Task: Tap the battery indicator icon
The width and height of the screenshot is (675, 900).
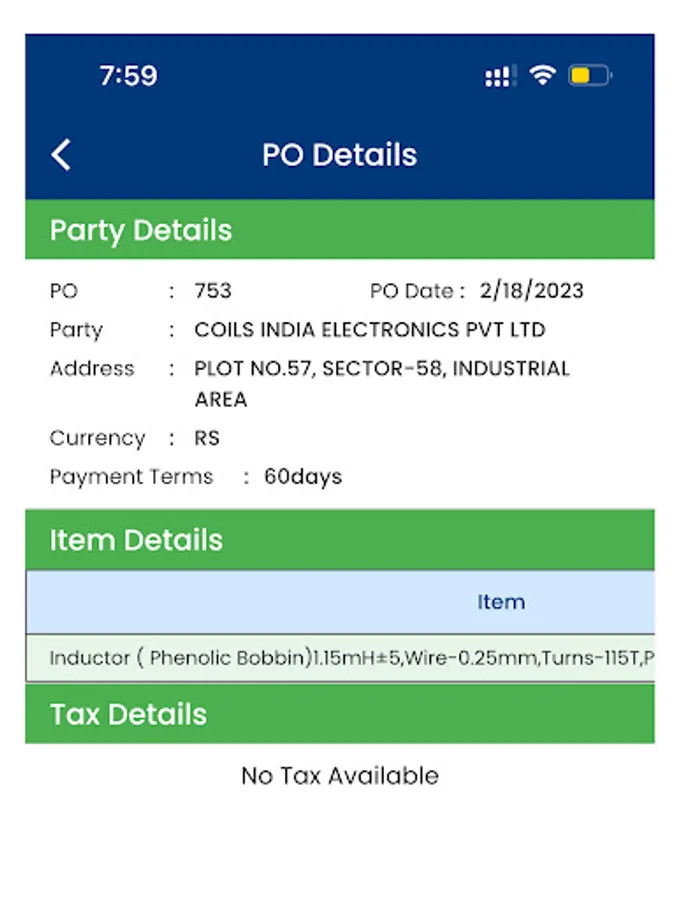Action: point(589,76)
